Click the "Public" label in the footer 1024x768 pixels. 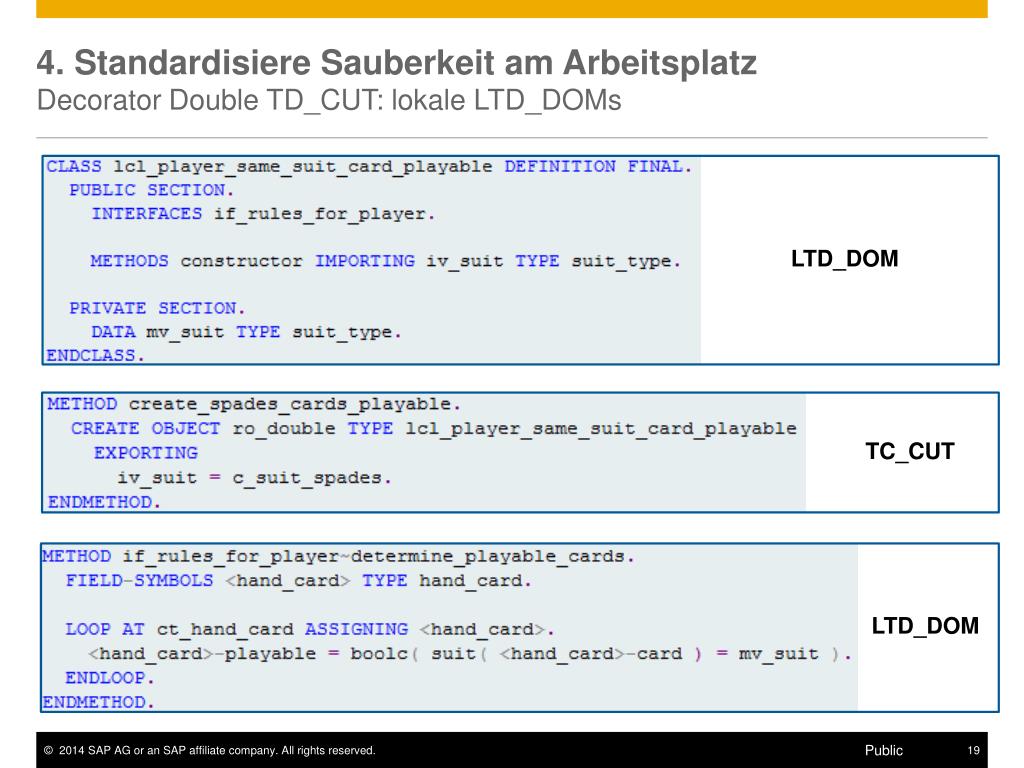884,750
